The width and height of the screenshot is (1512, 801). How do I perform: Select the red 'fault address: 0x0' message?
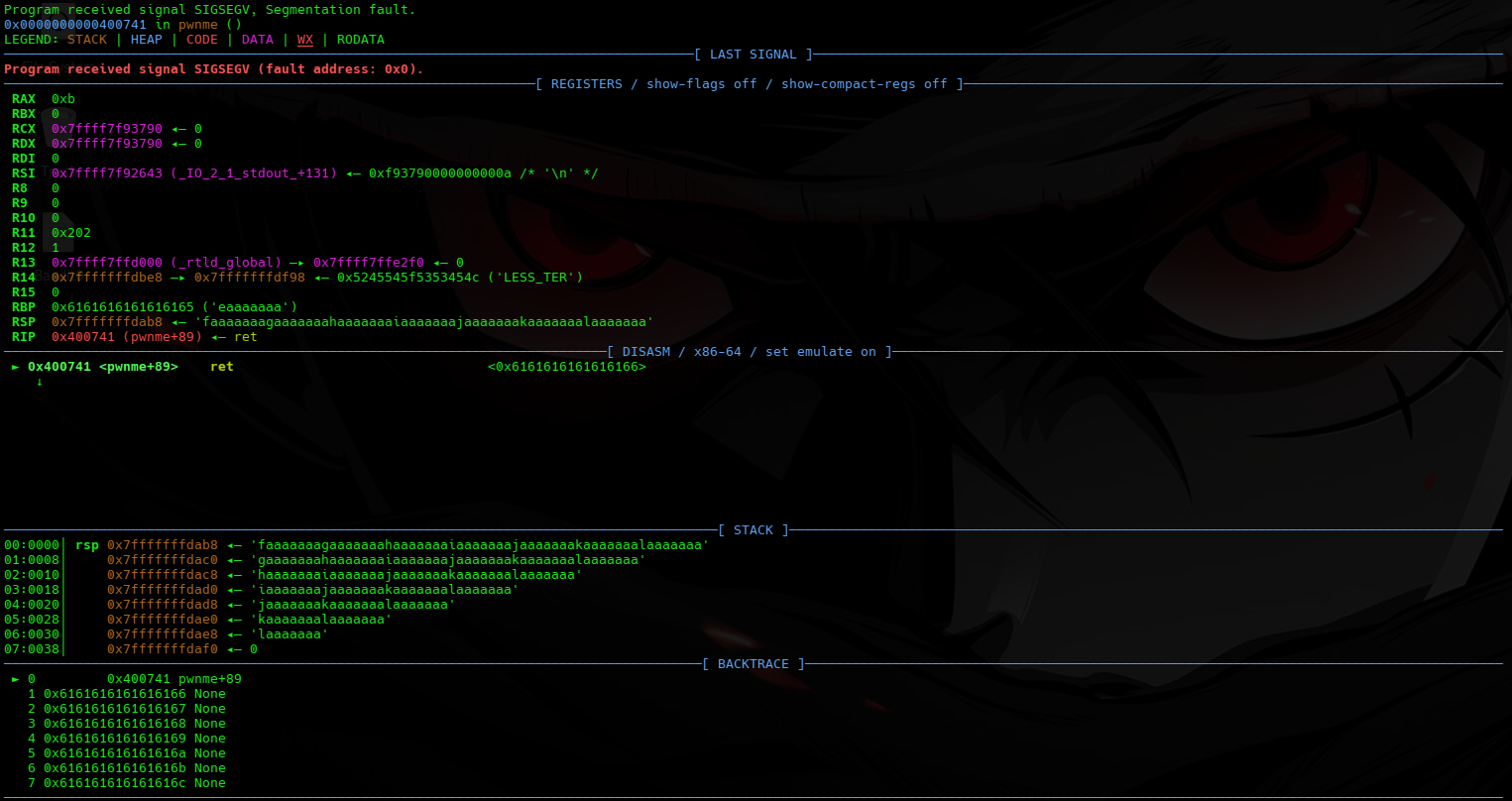(343, 69)
